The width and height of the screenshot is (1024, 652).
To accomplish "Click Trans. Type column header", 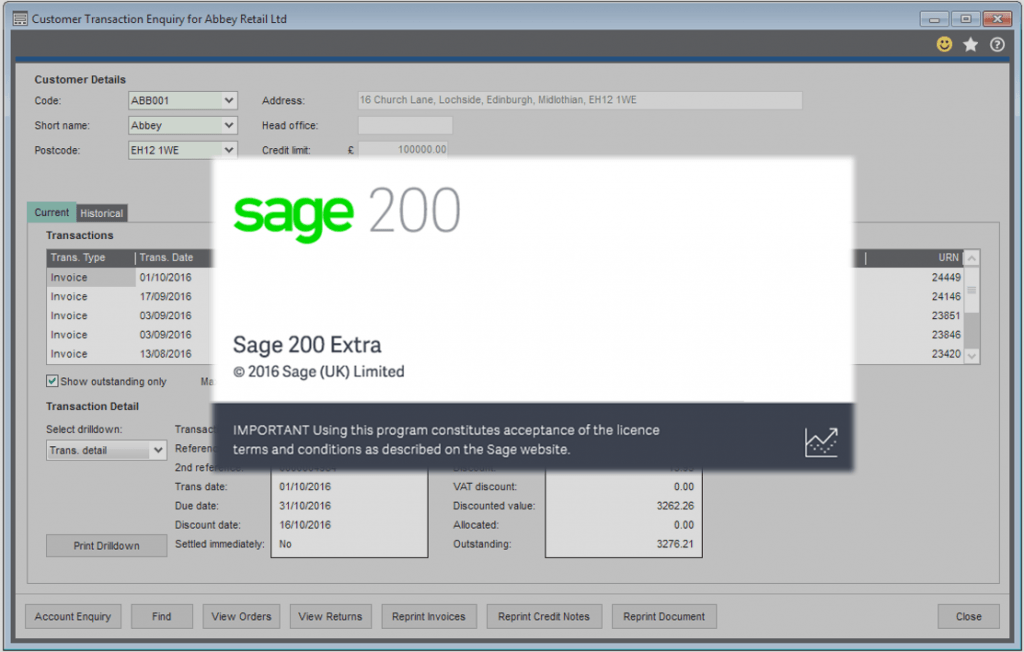I will [91, 257].
